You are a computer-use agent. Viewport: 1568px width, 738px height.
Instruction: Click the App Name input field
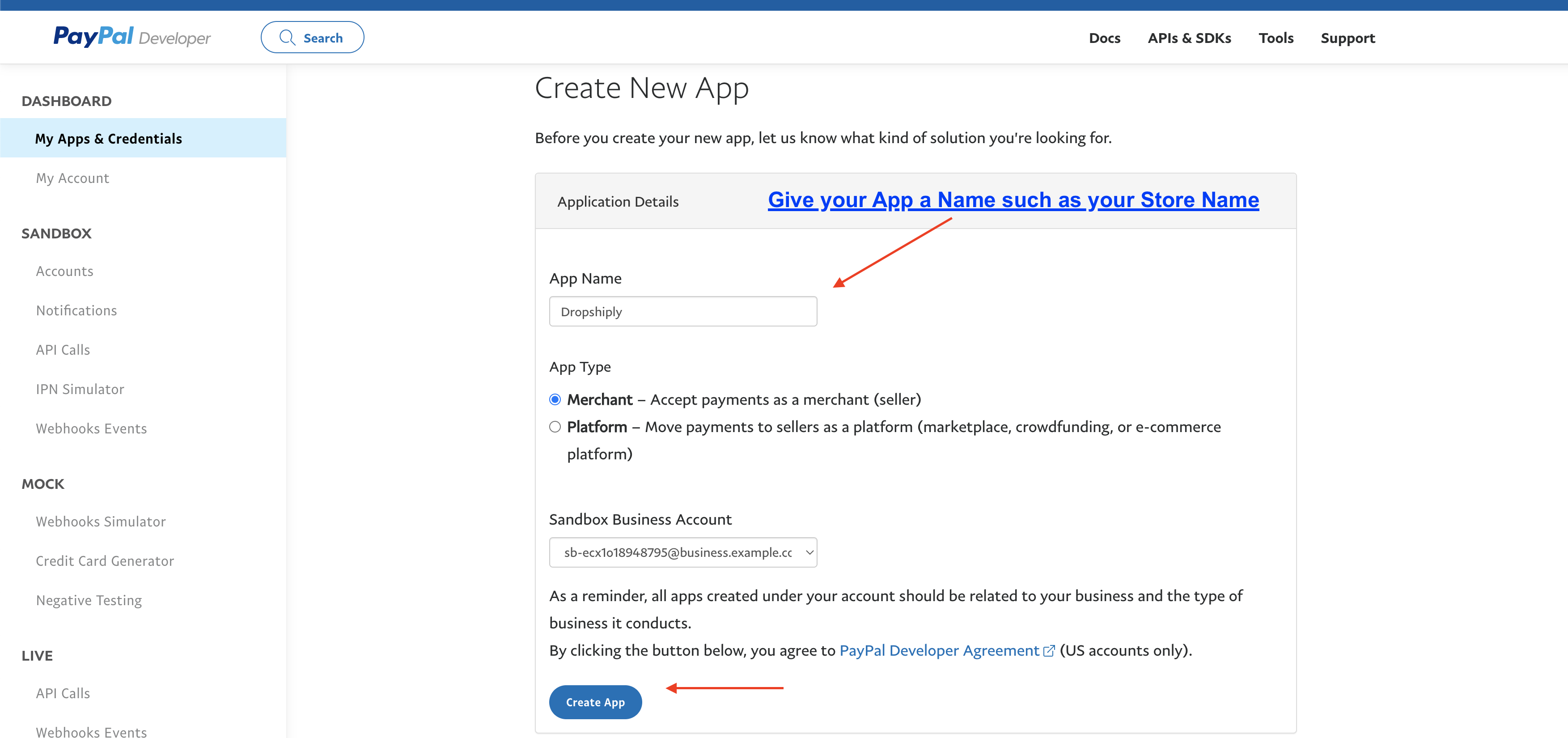[x=683, y=311]
